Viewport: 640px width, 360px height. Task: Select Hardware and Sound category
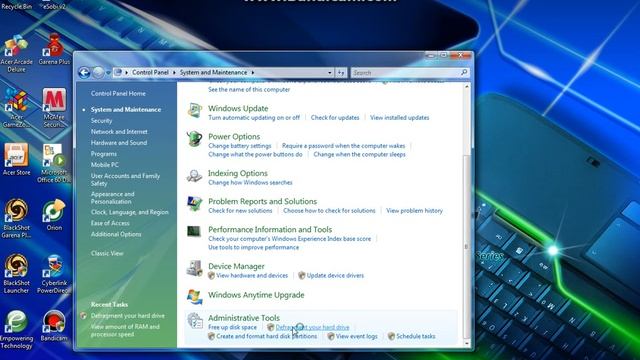coord(119,143)
